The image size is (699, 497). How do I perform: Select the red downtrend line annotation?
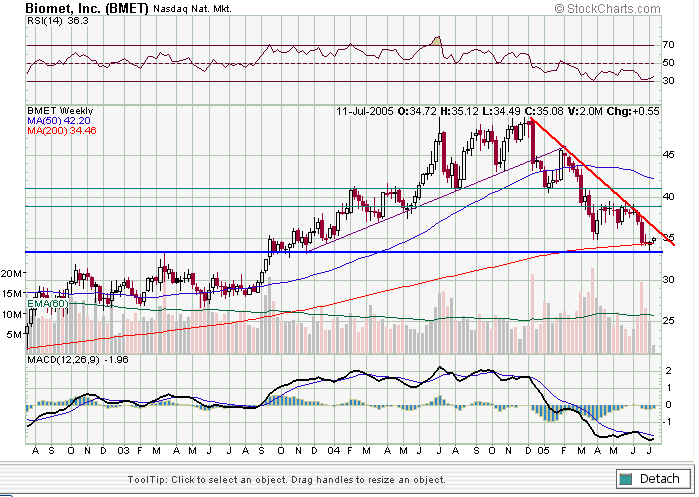pos(603,182)
